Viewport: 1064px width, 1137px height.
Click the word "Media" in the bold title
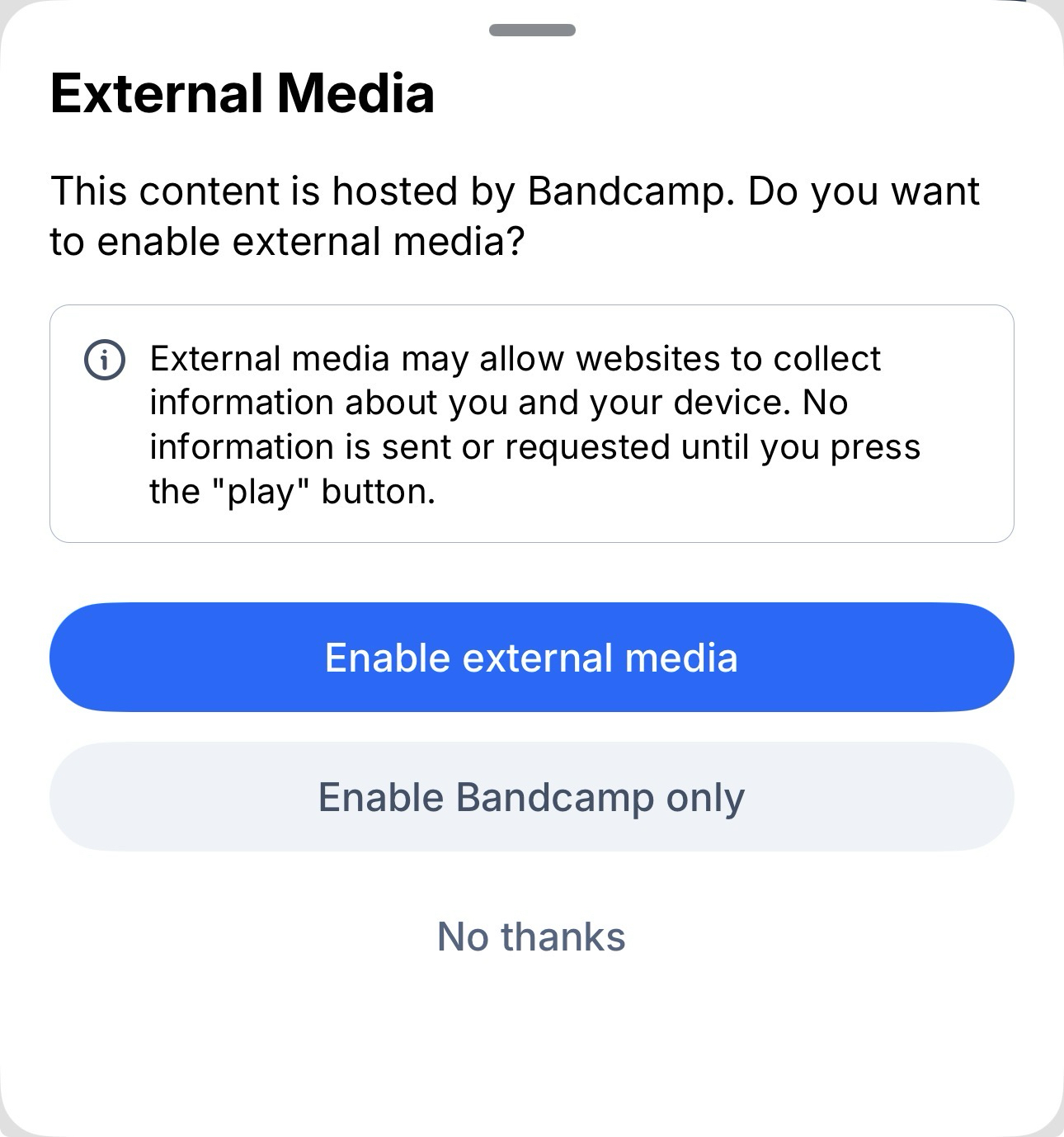355,93
